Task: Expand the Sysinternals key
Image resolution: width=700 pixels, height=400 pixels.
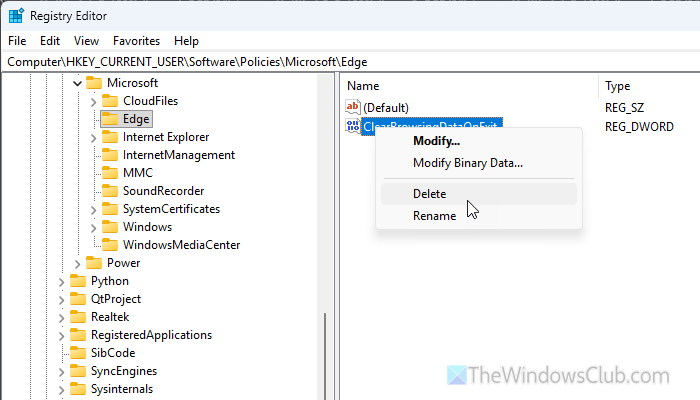Action: pos(61,390)
